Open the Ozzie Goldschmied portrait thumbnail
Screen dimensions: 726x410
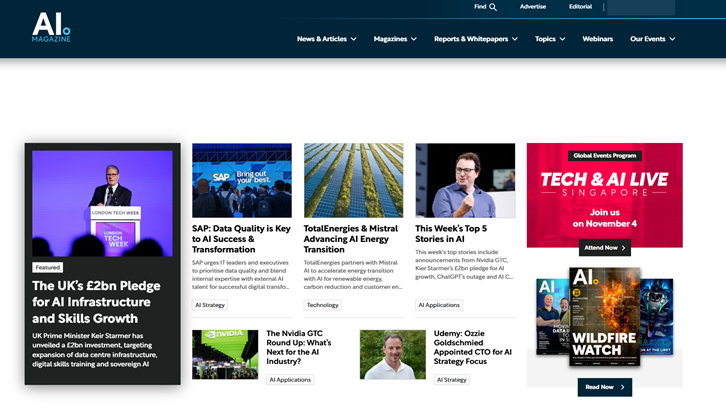pos(393,354)
